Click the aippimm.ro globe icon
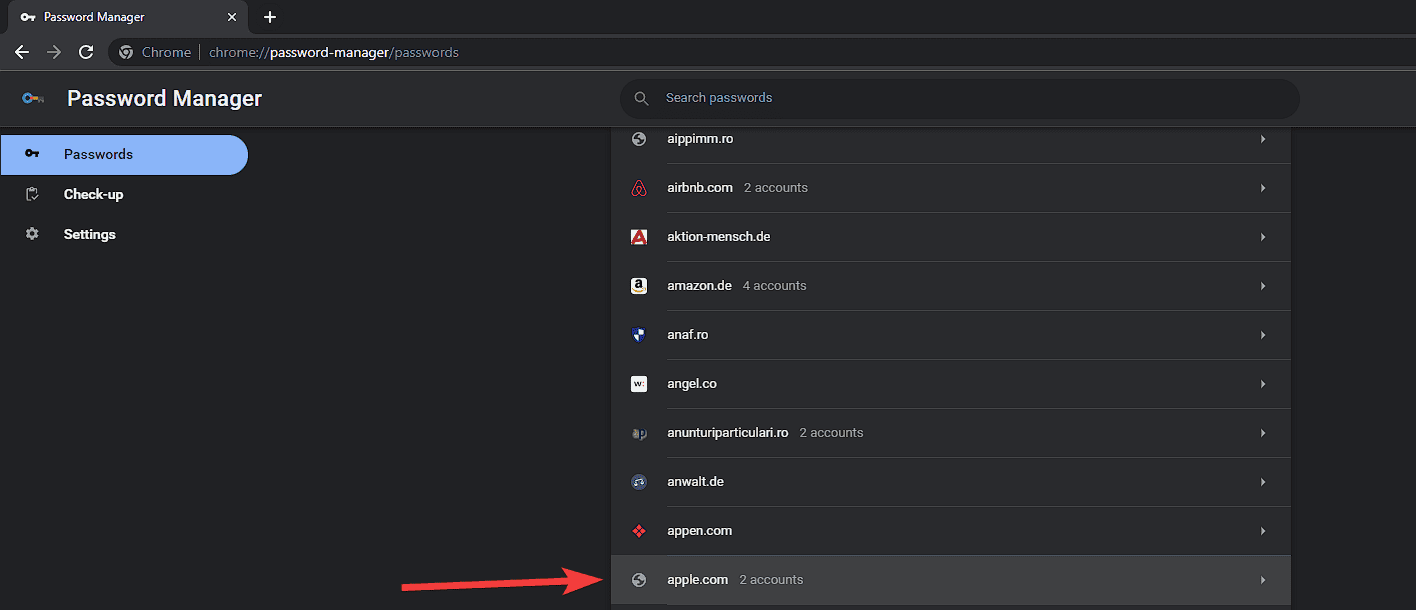 pos(639,139)
